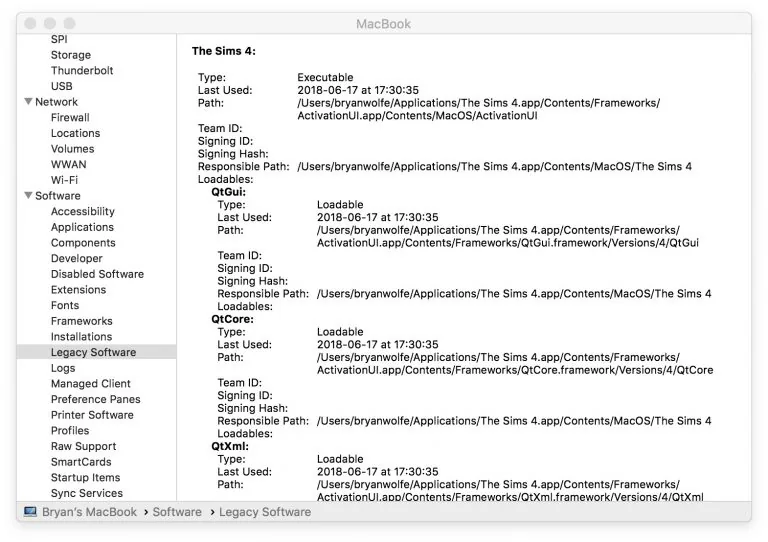
Task: Select The Sims 4 heading text
Action: 223,51
